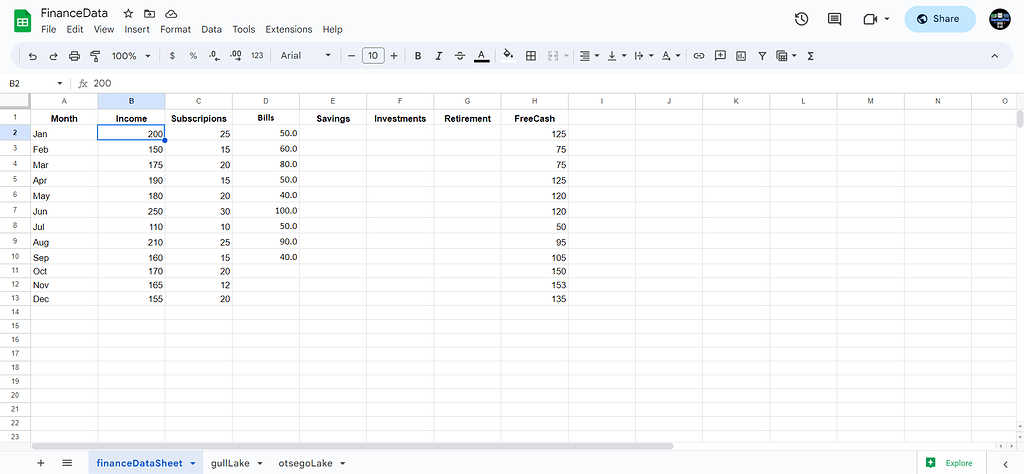The width and height of the screenshot is (1024, 474).
Task: Click the Print icon
Action: 74,56
